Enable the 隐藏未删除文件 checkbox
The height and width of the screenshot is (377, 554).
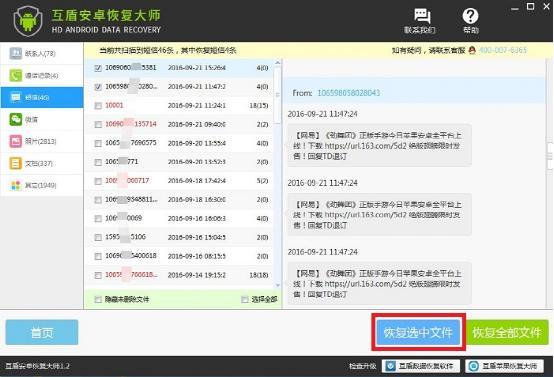[98, 300]
